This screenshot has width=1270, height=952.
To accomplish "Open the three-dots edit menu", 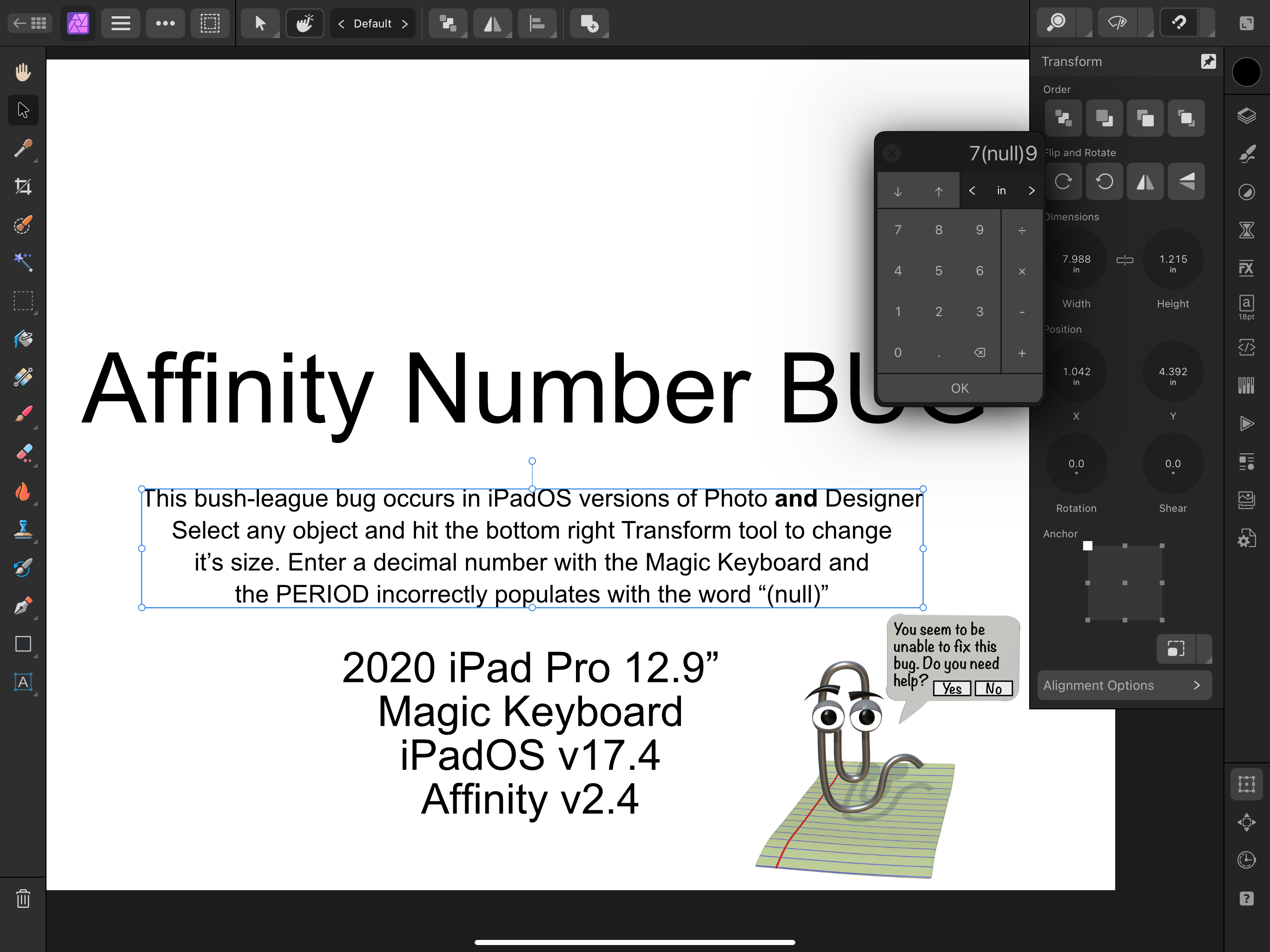I will click(x=165, y=24).
